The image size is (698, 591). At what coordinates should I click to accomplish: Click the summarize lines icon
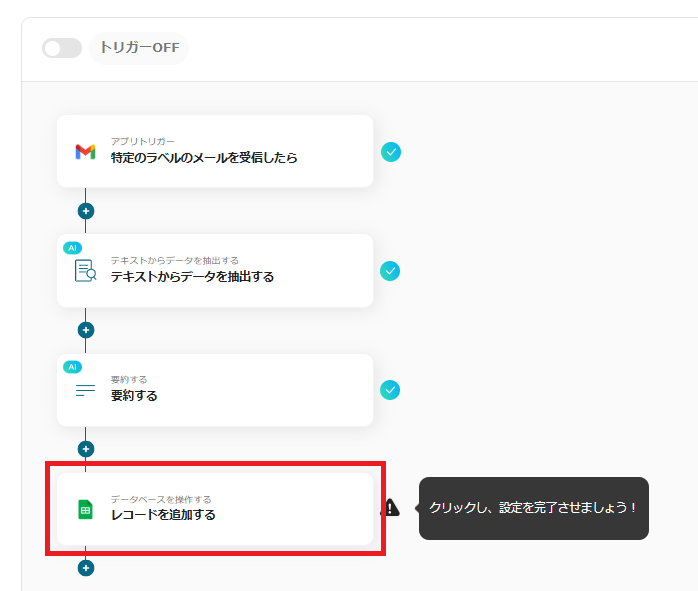click(x=85, y=390)
